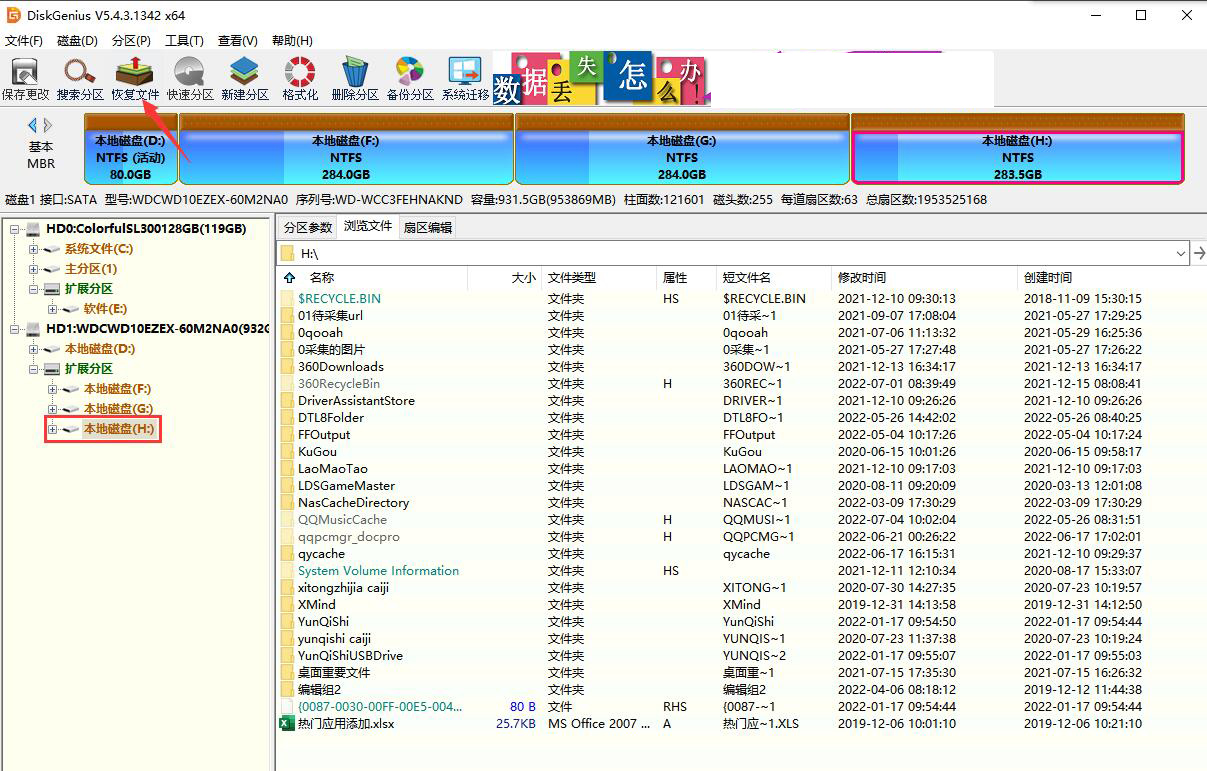Image resolution: width=1207 pixels, height=771 pixels.
Task: Expand 软件(E:) tree node
Action: pos(52,309)
